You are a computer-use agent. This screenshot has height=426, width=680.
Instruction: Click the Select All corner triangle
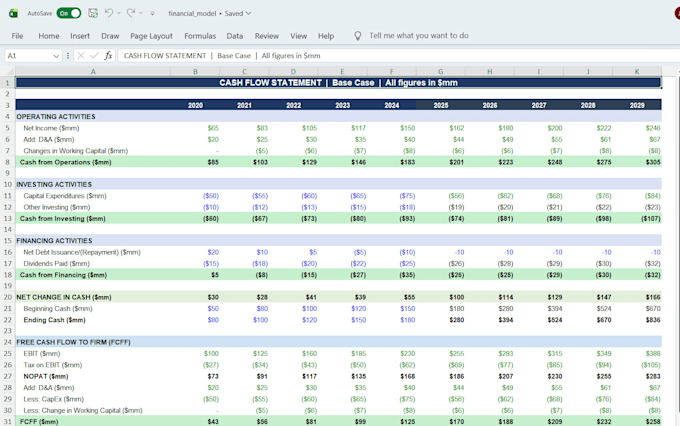tap(8, 72)
